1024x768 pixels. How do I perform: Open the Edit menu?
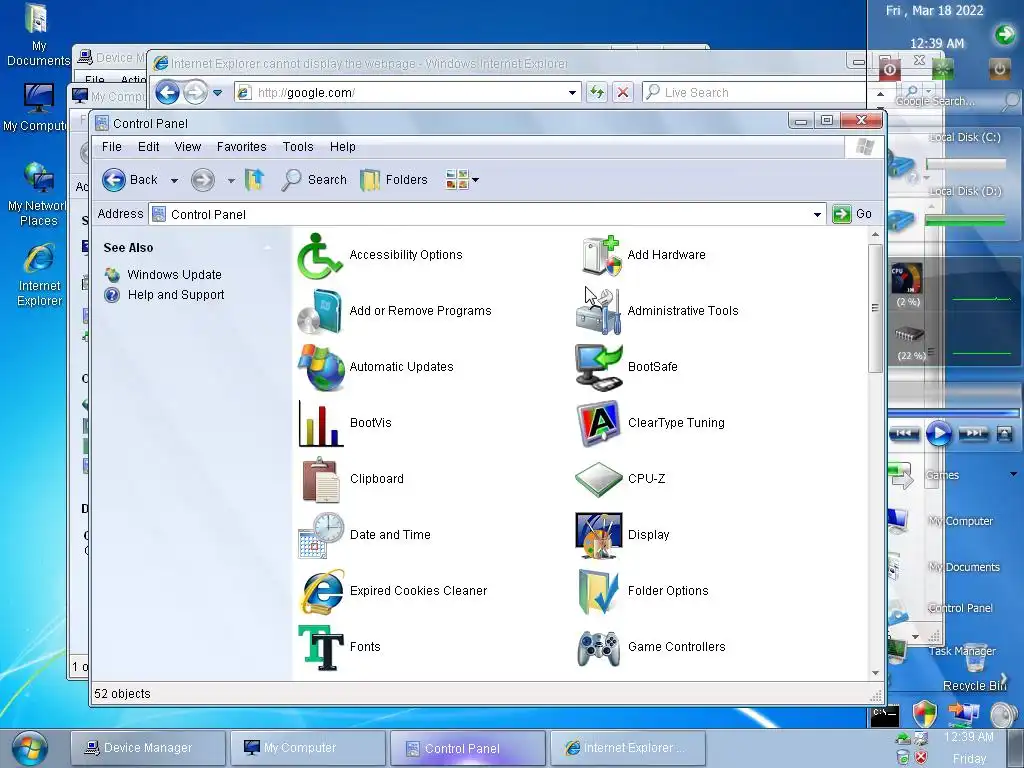click(x=148, y=147)
